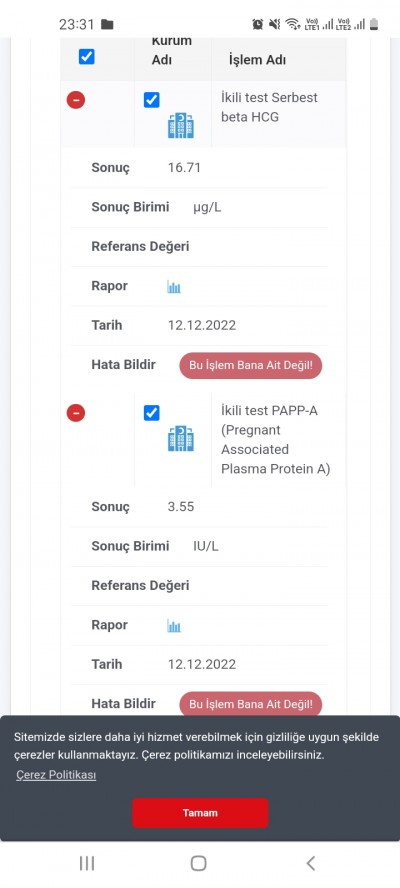The width and height of the screenshot is (400, 888).
Task: Uncheck the PAPP-A test checkbox
Action: click(x=151, y=413)
